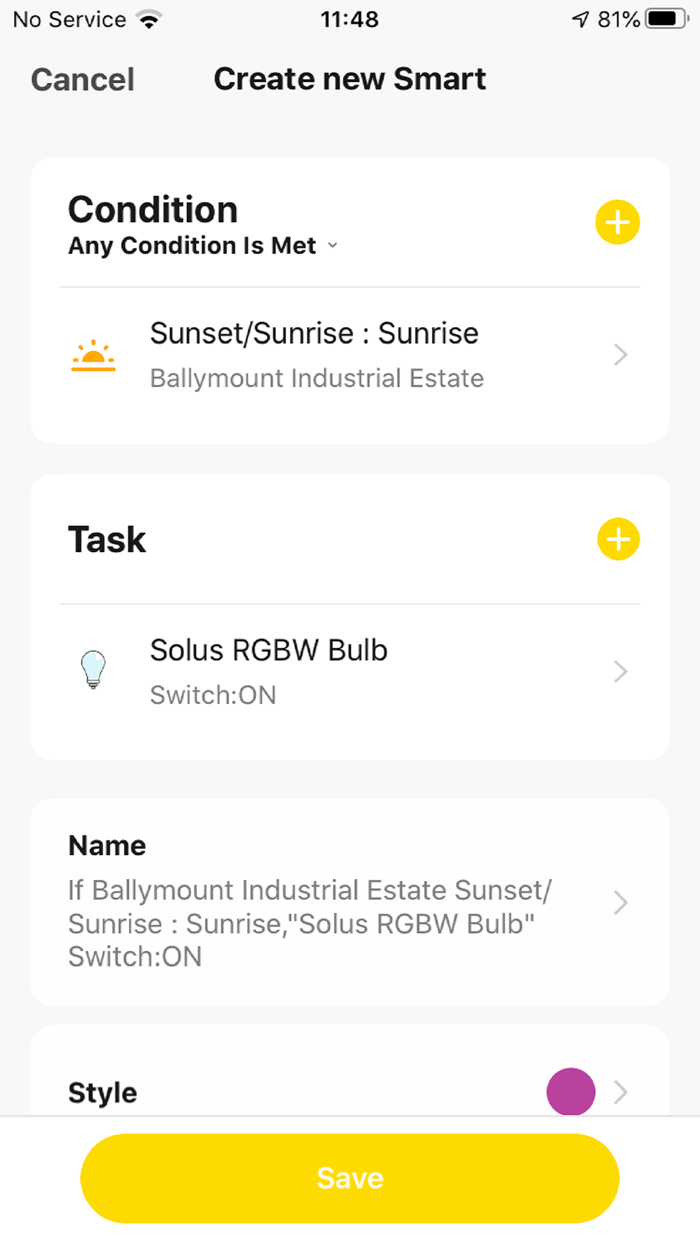This screenshot has width=700, height=1244.
Task: Click the Create new Smart title
Action: [349, 78]
